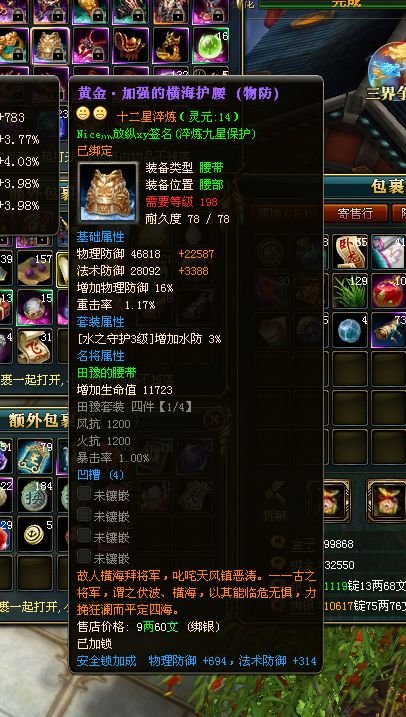Viewport: 406px width, 717px height.
Task: Click the enlarged belt thumbnail in tooltip
Action: click(x=108, y=193)
